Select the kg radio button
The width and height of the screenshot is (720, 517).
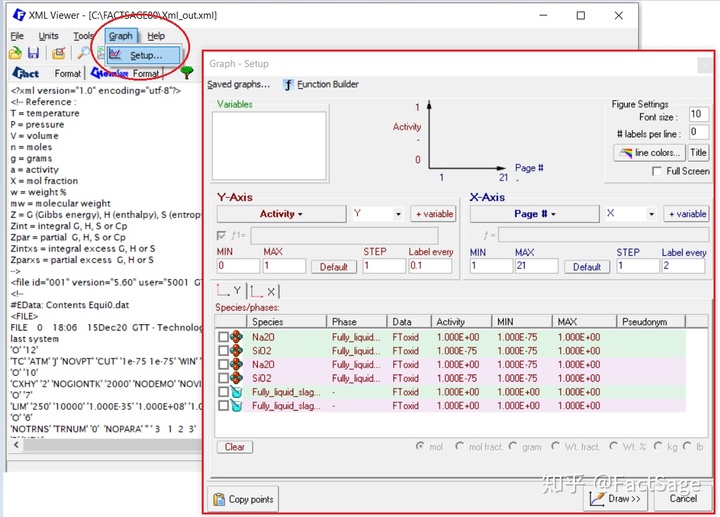click(x=658, y=446)
